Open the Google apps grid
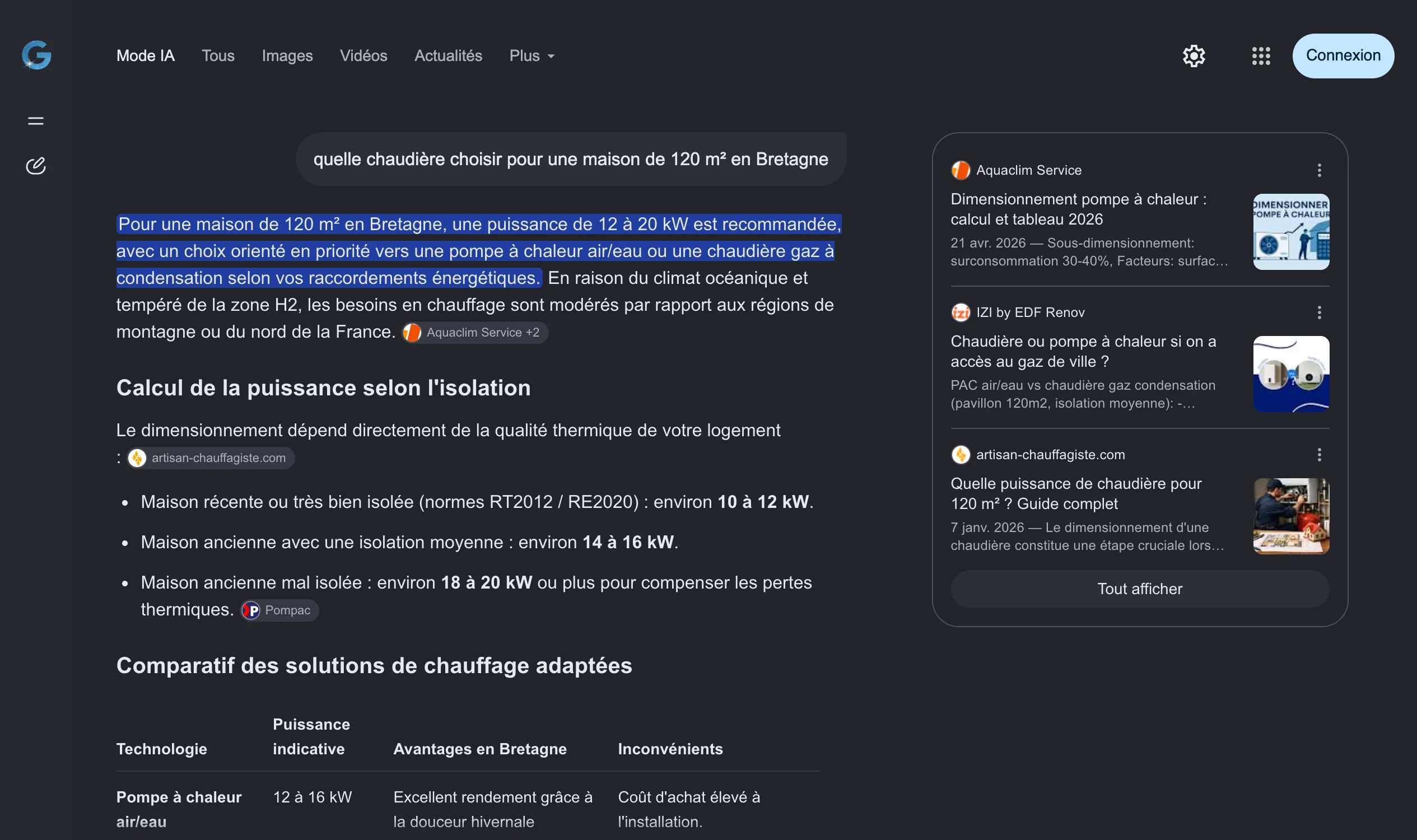 click(x=1261, y=55)
